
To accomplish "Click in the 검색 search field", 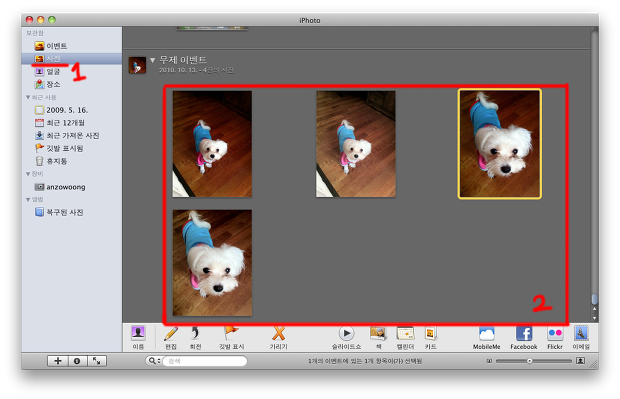I will tap(204, 361).
